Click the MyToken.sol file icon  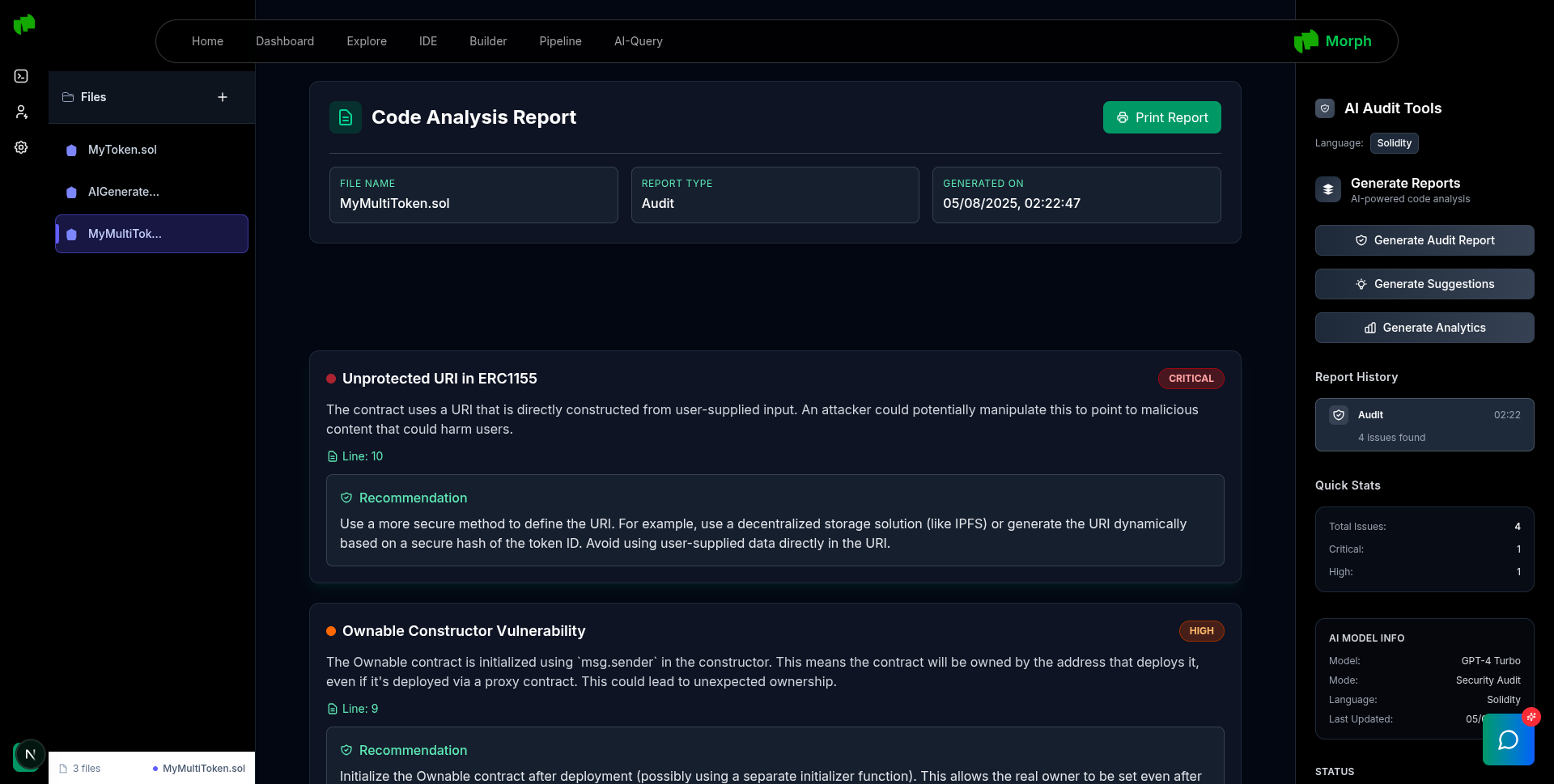[x=71, y=150]
